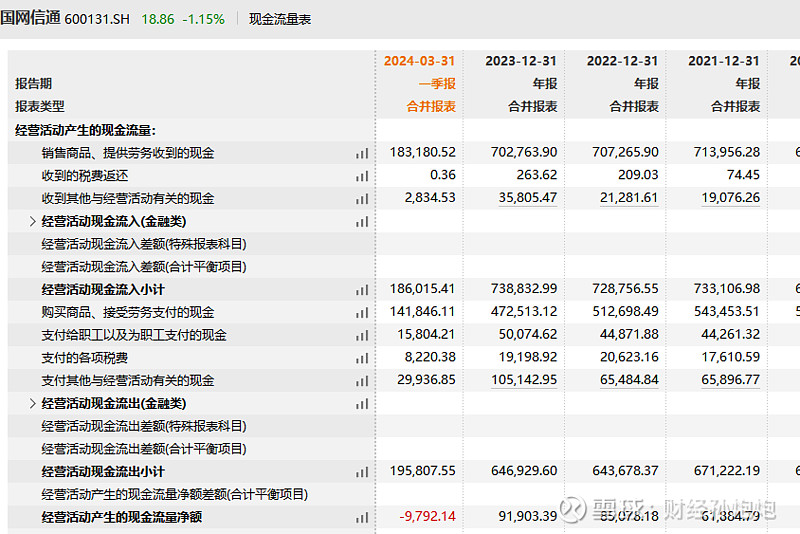
Task: Select cell value 29,936.85
Action: [x=427, y=380]
